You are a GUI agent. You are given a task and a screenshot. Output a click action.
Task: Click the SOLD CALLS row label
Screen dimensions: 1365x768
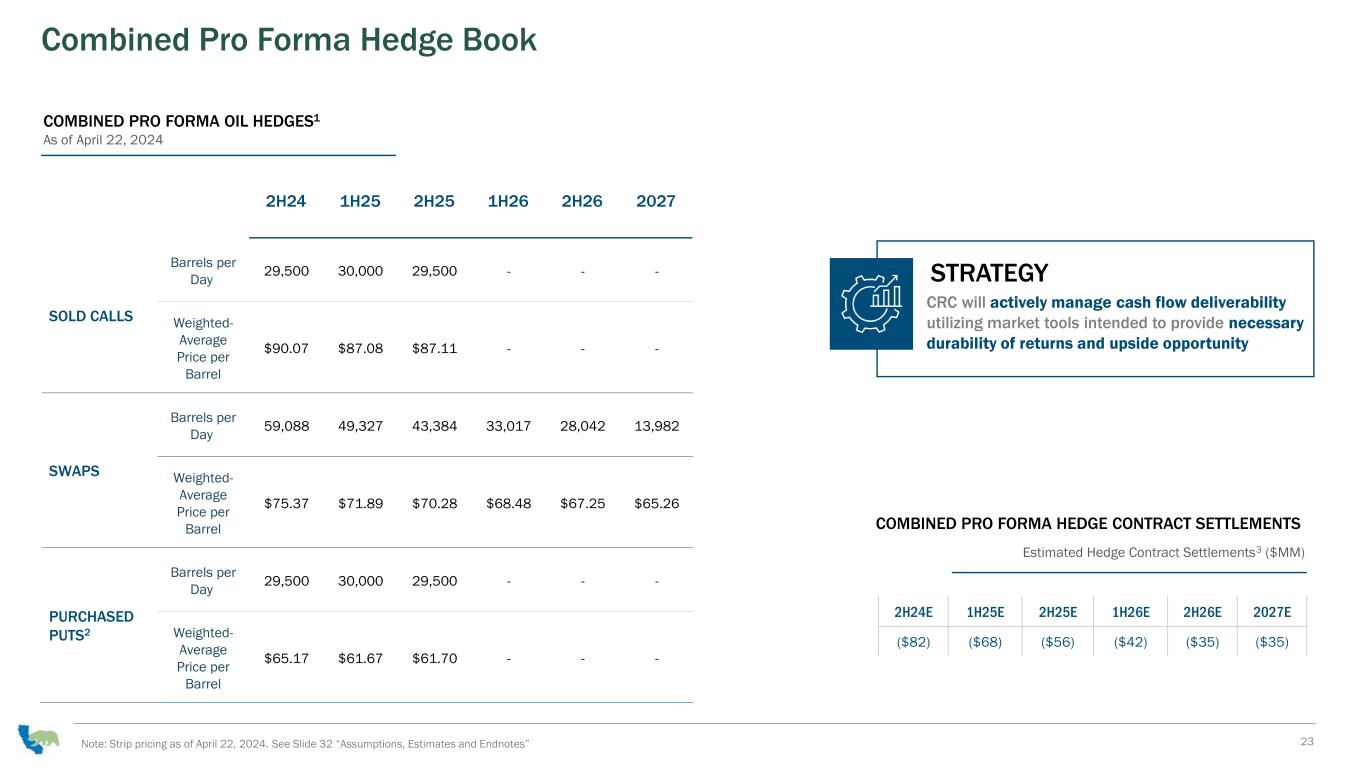click(x=91, y=316)
